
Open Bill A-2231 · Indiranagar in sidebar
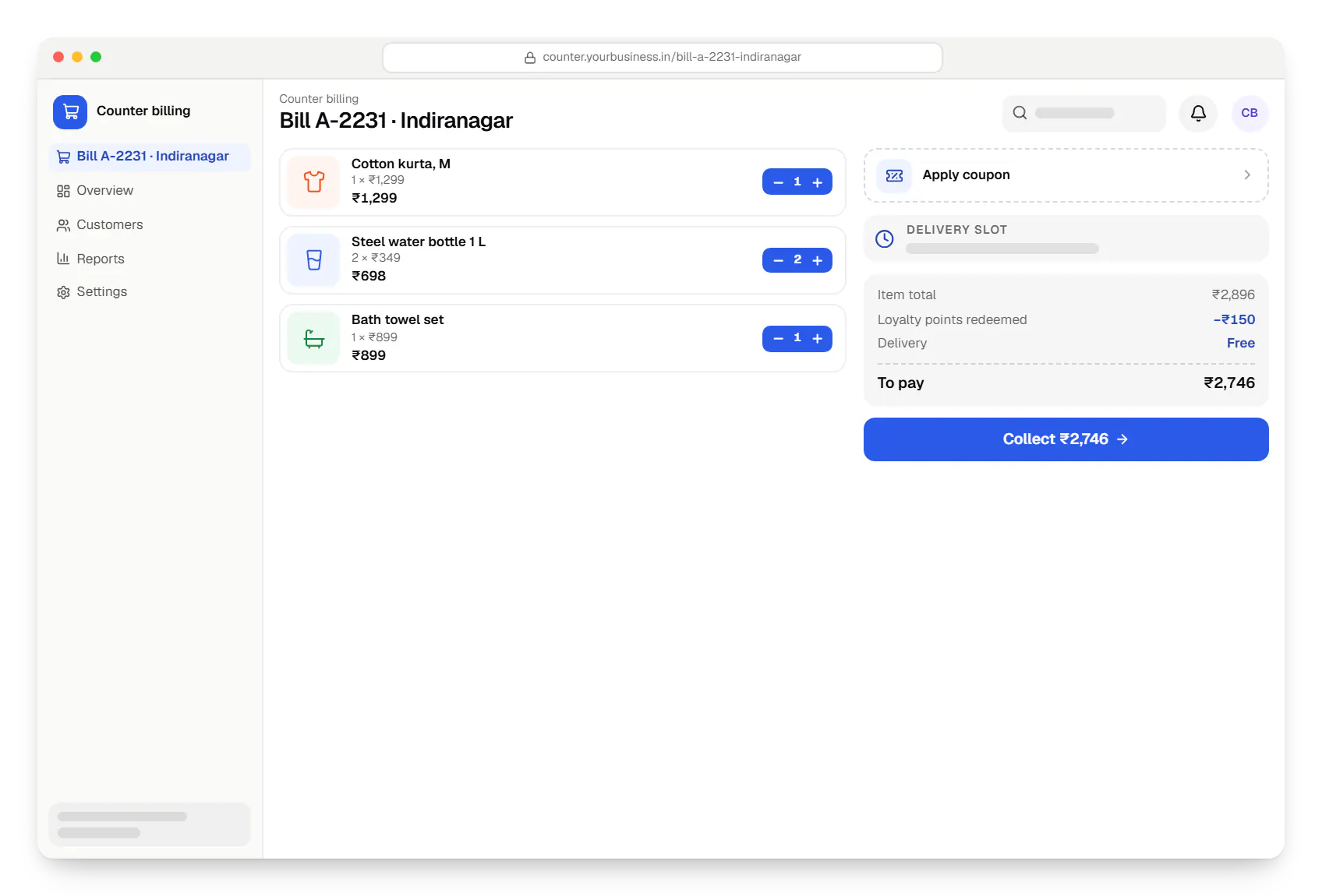click(x=150, y=157)
